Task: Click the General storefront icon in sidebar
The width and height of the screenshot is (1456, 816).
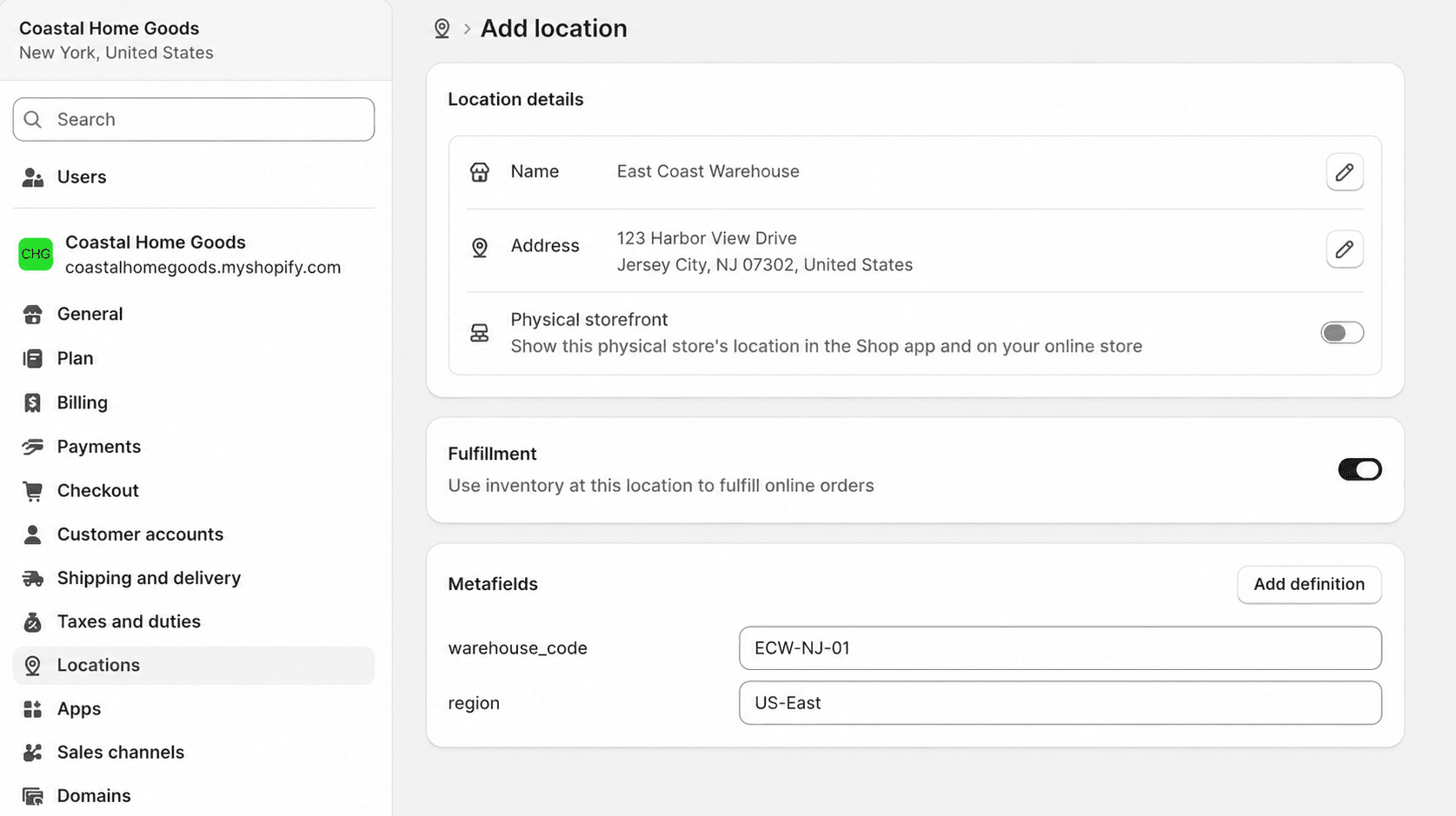Action: click(x=33, y=315)
